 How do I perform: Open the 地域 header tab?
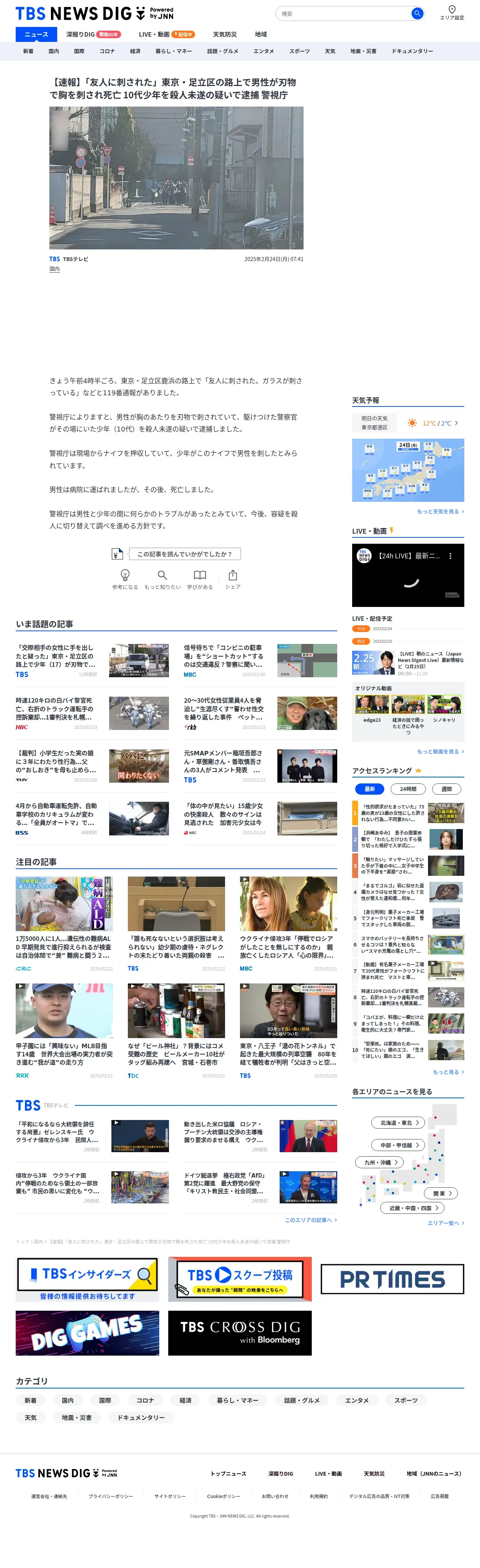[x=261, y=35]
